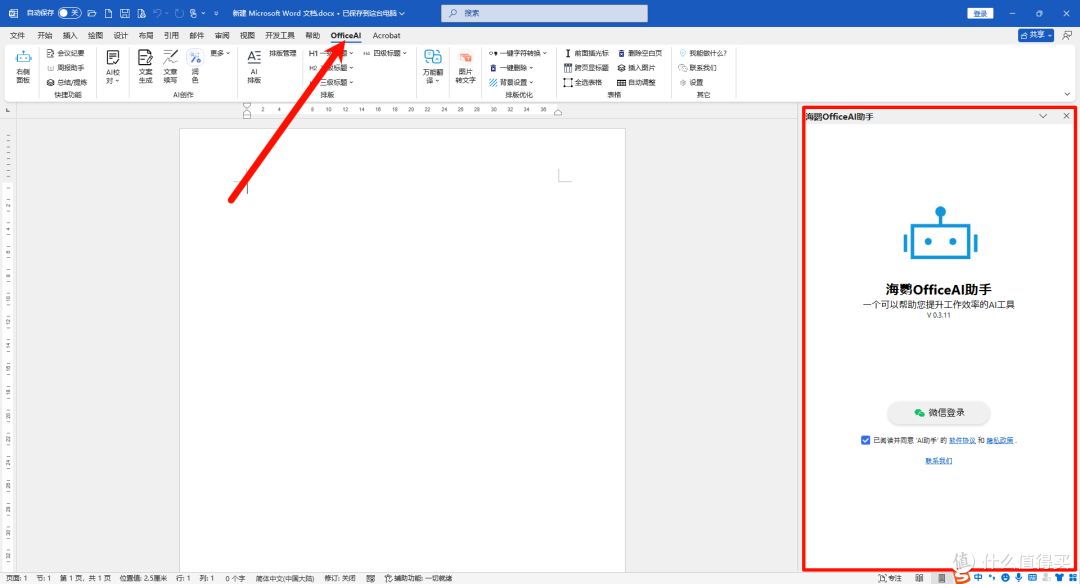Click the comments icon next to 共享
Viewport: 1080px width, 584px height.
point(1066,35)
